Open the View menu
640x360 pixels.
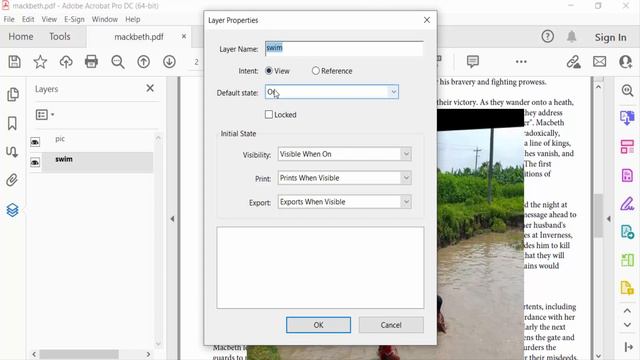(49, 19)
